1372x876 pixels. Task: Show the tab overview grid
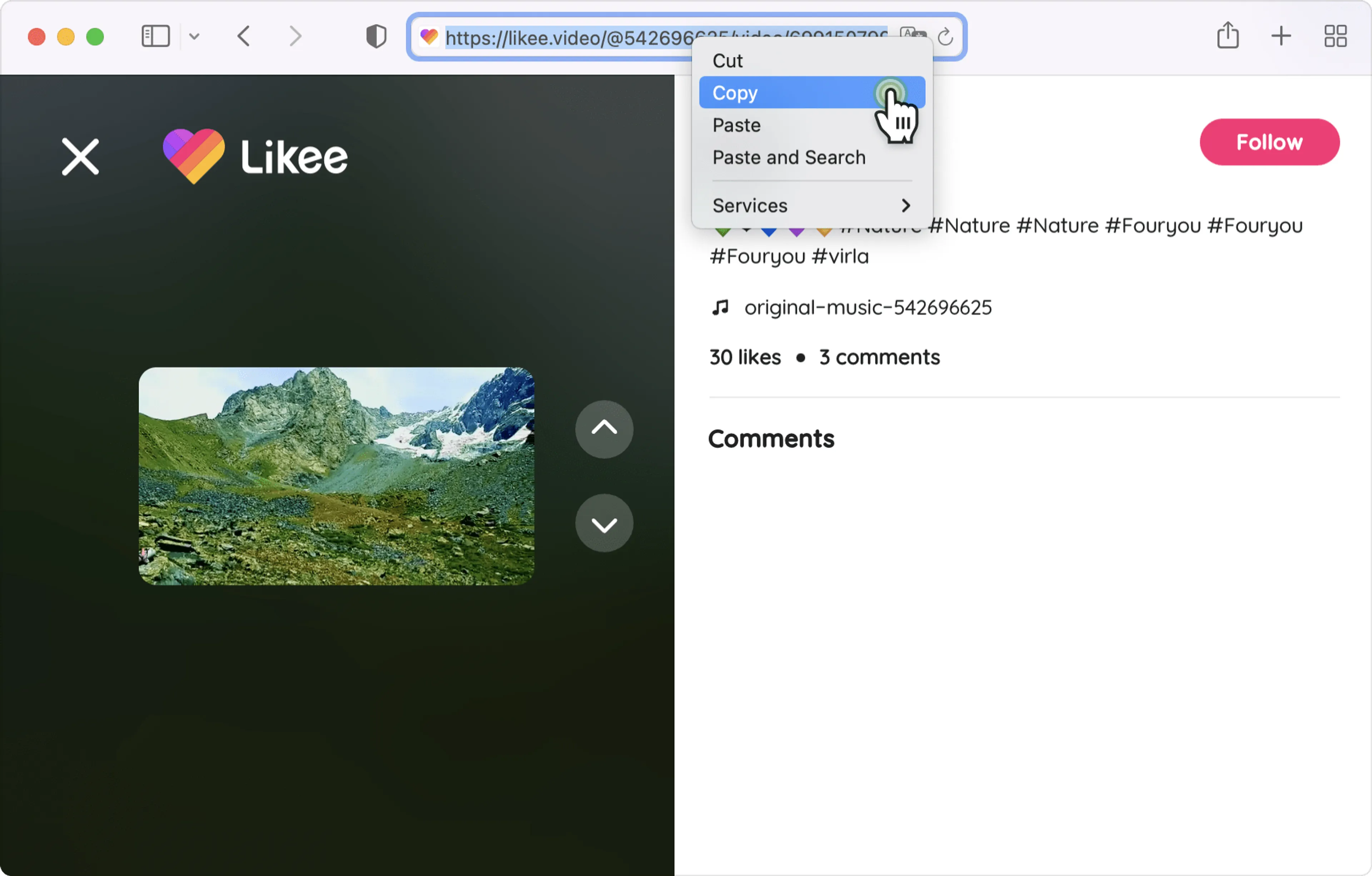[x=1335, y=36]
